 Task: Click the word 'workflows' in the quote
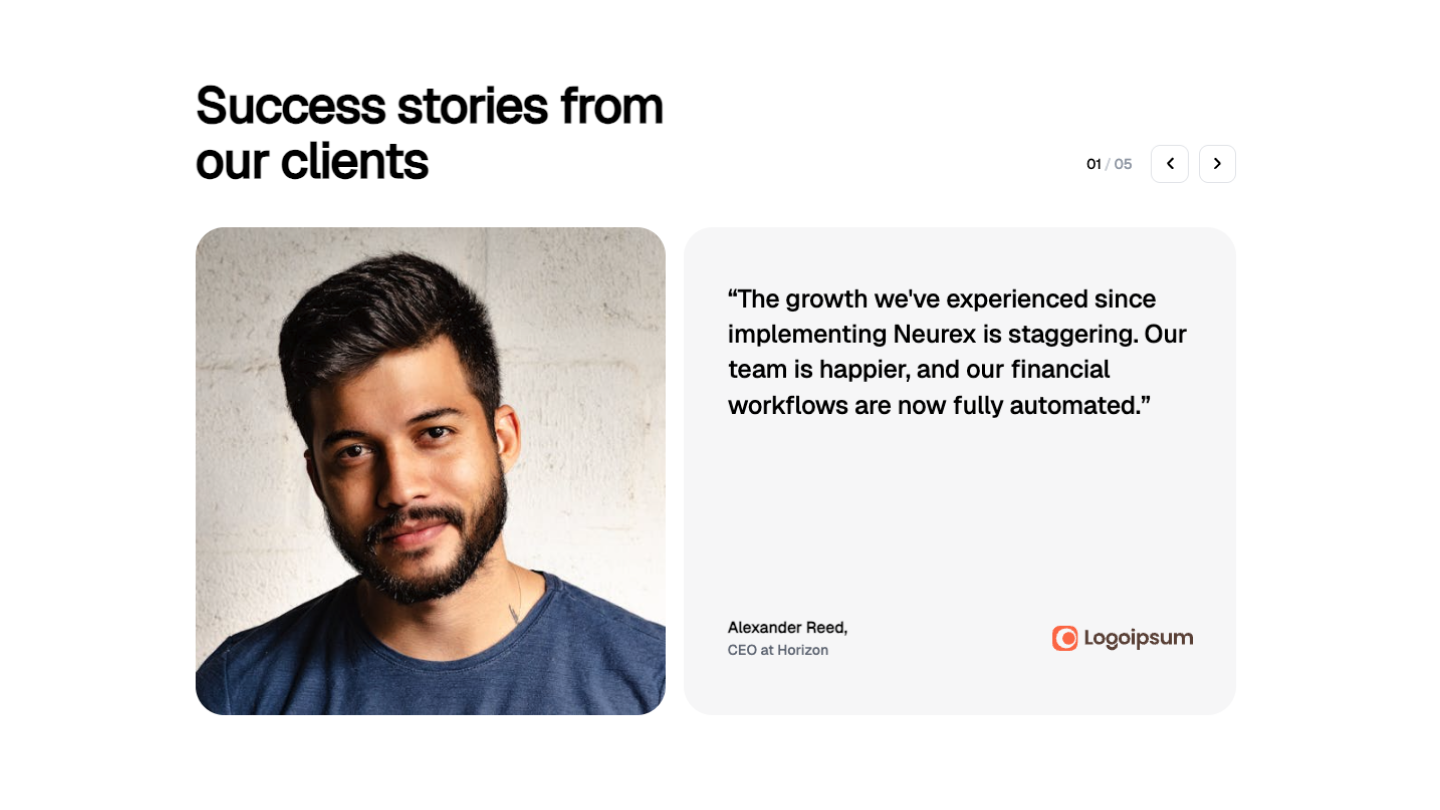point(787,405)
